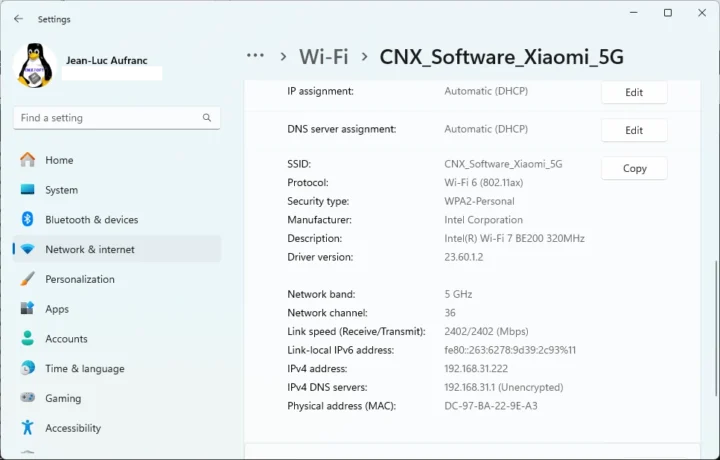Click the Gaming controller icon
The width and height of the screenshot is (720, 460).
[x=28, y=398]
